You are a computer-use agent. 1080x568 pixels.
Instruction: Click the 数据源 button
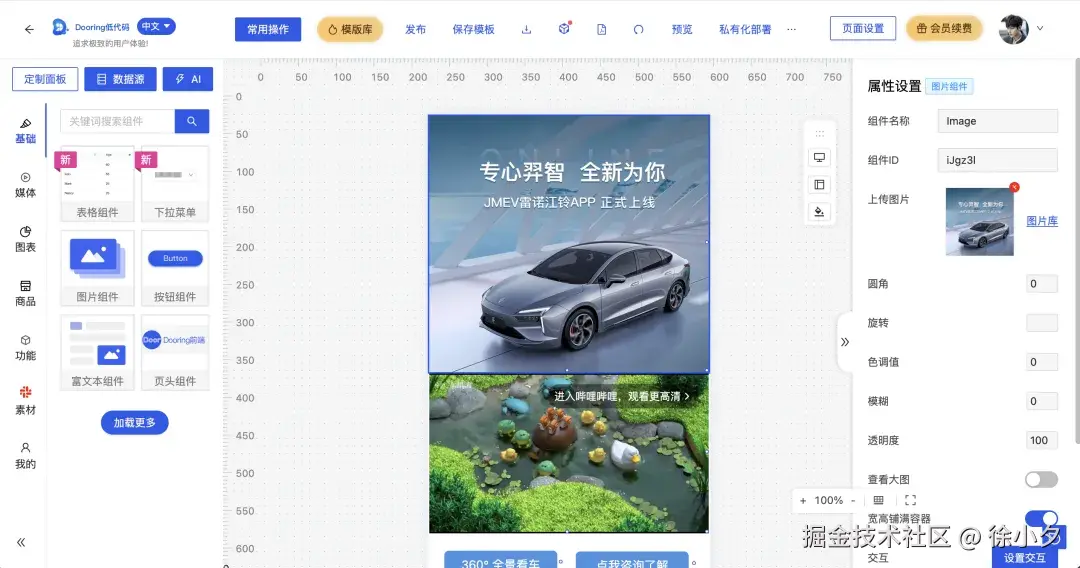point(121,79)
